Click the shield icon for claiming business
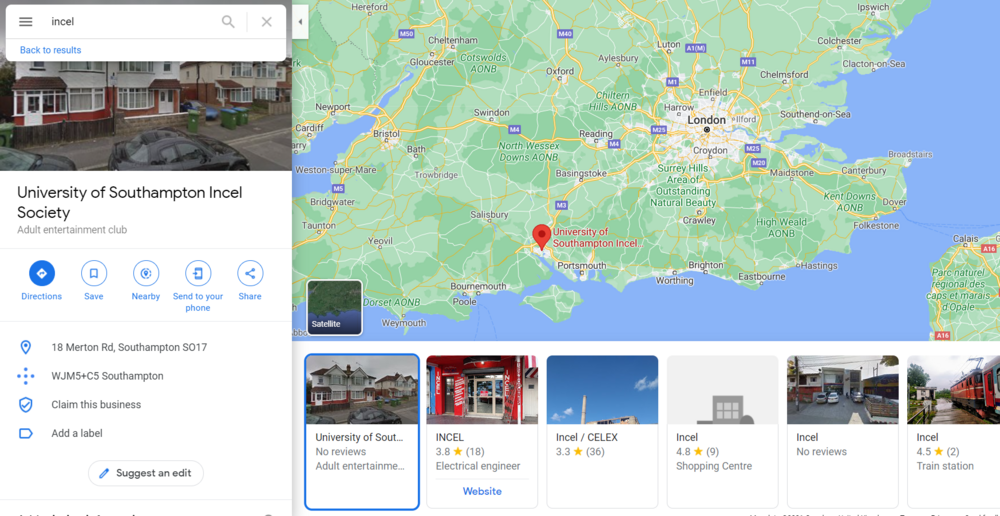The width and height of the screenshot is (1000, 516). click(x=26, y=404)
